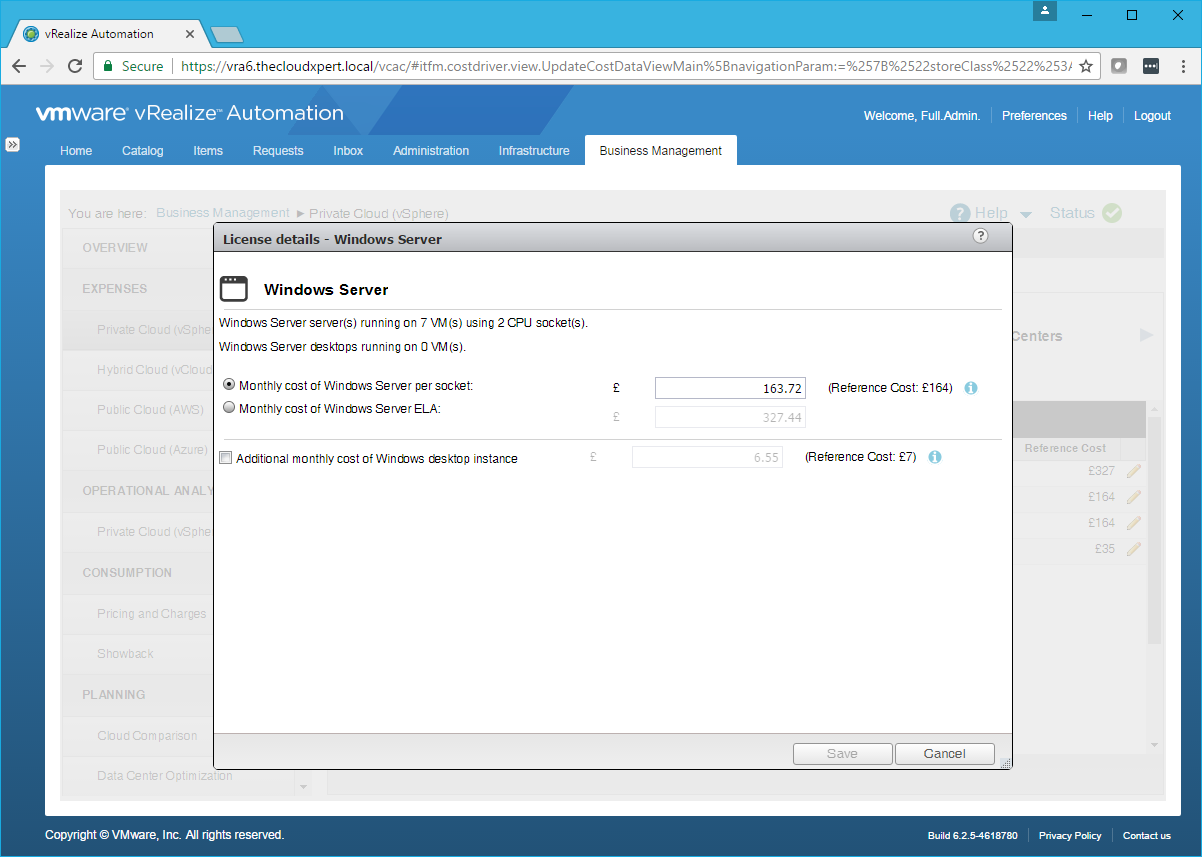Select Monthly cost of Windows Server ELA option

point(229,408)
